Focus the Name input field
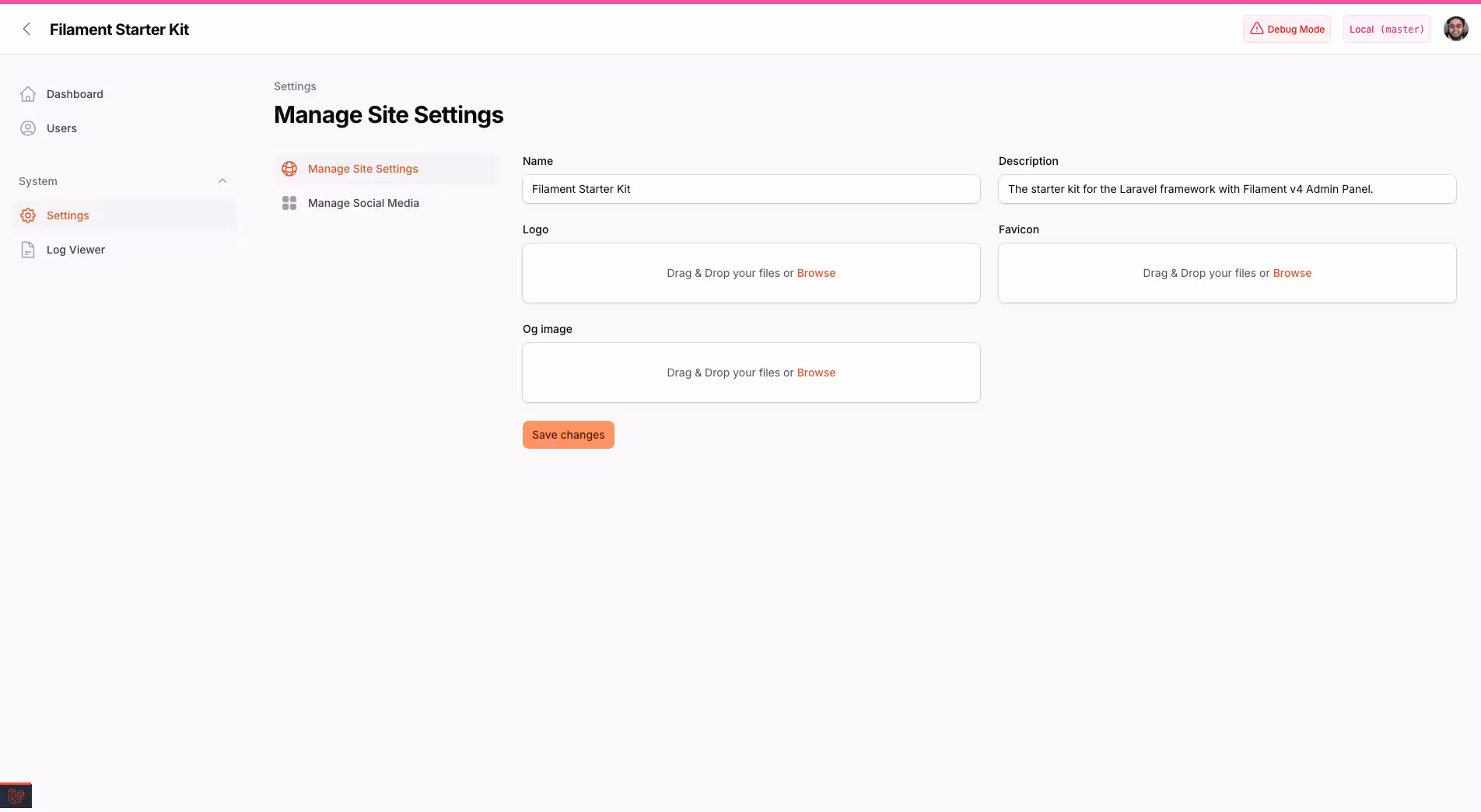The height and width of the screenshot is (812, 1481). coord(751,189)
